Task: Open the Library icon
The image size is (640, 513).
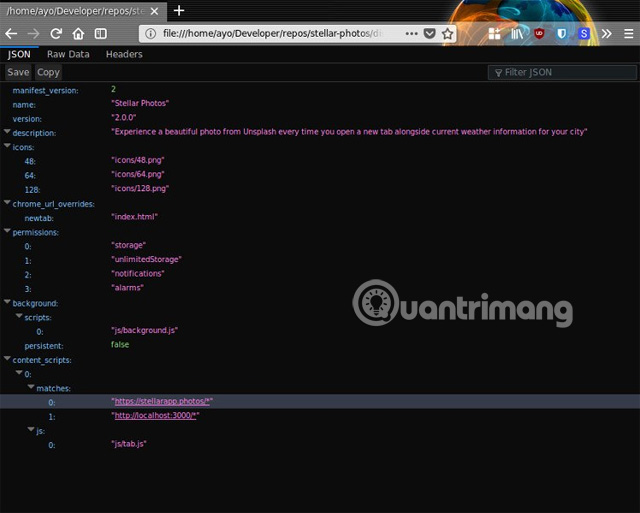Action: click(517, 33)
